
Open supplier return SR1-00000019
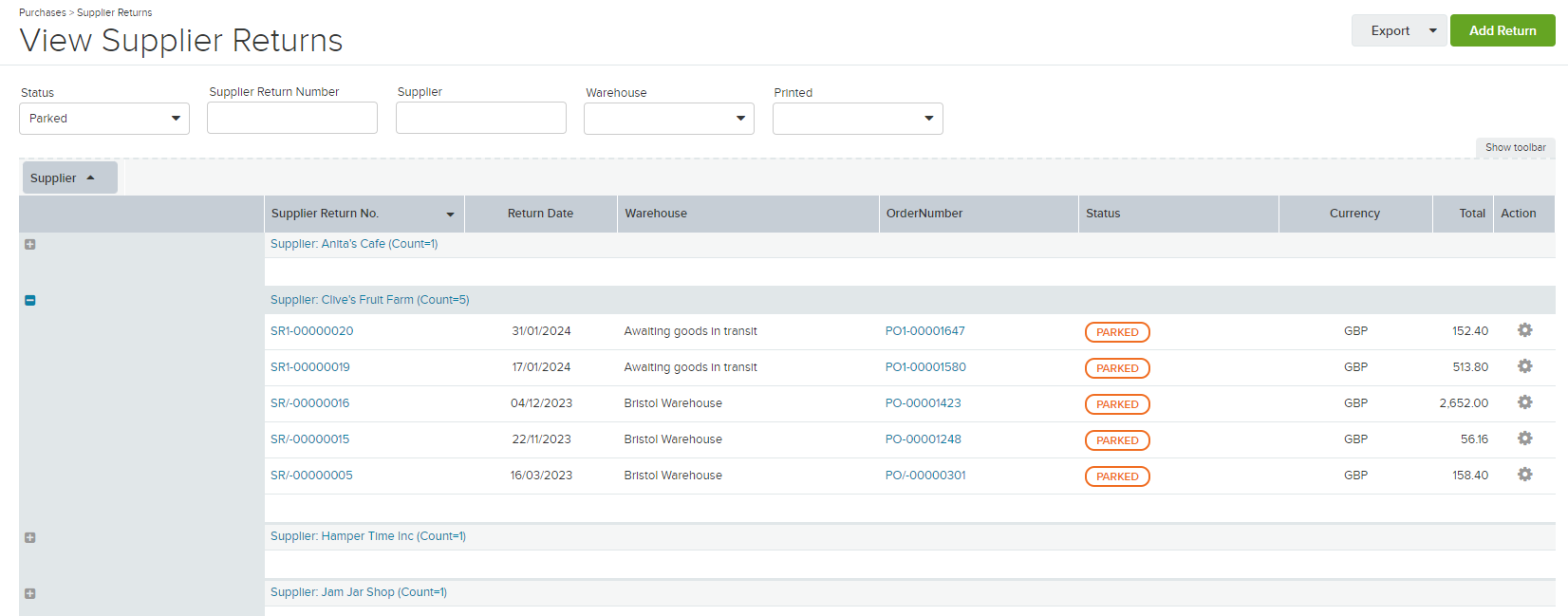click(310, 367)
